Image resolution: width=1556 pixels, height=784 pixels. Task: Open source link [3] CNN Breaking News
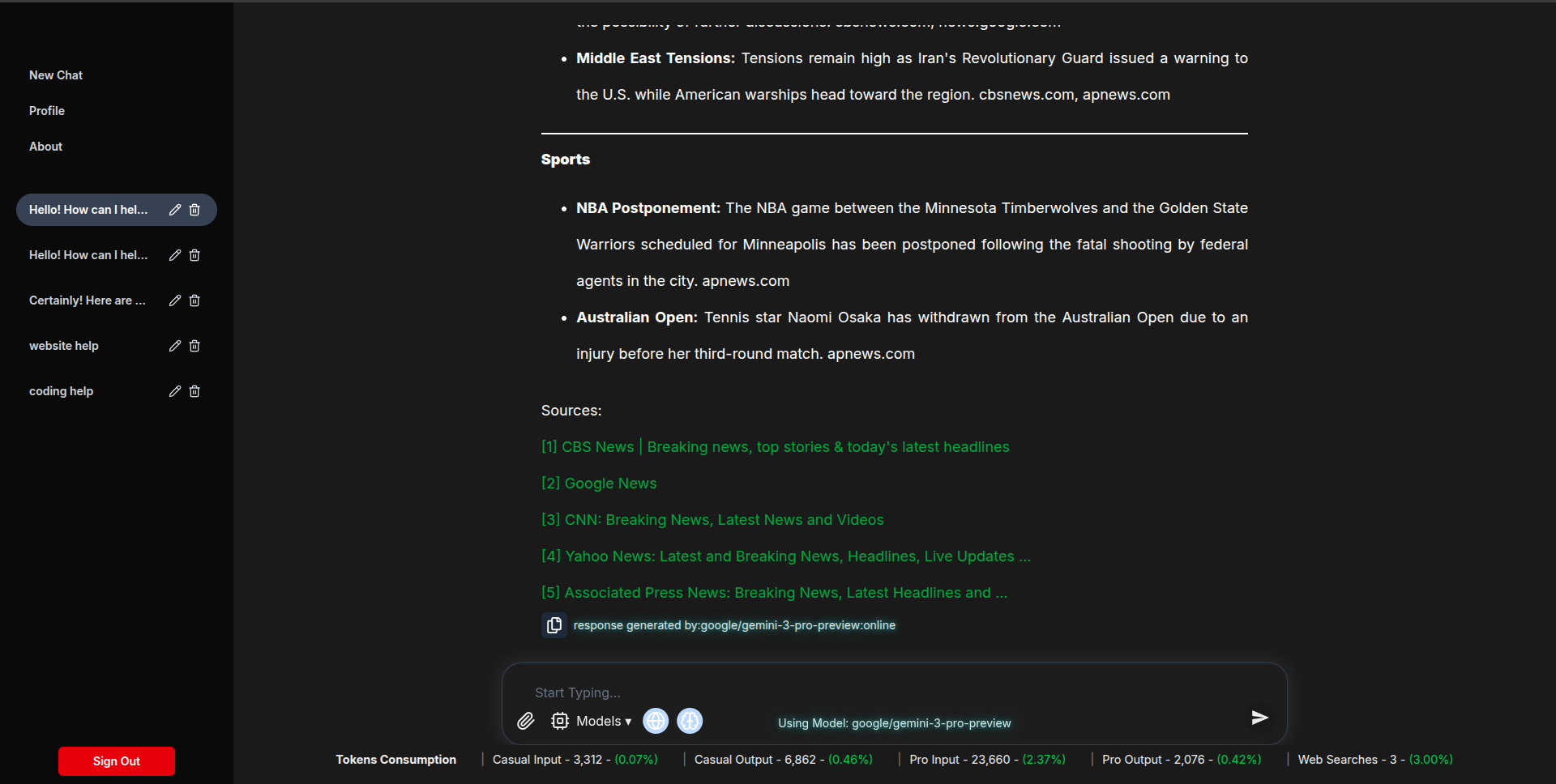tap(712, 520)
